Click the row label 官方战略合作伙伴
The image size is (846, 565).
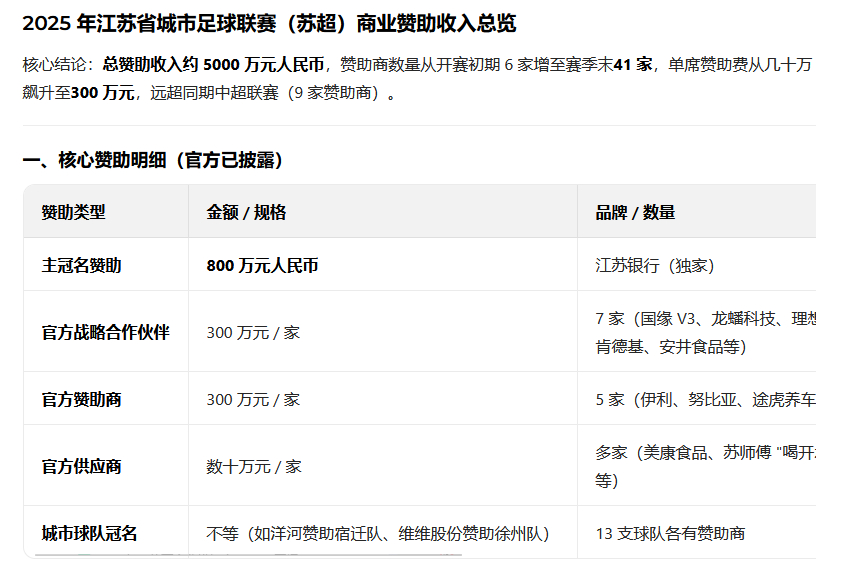pyautogui.click(x=106, y=332)
